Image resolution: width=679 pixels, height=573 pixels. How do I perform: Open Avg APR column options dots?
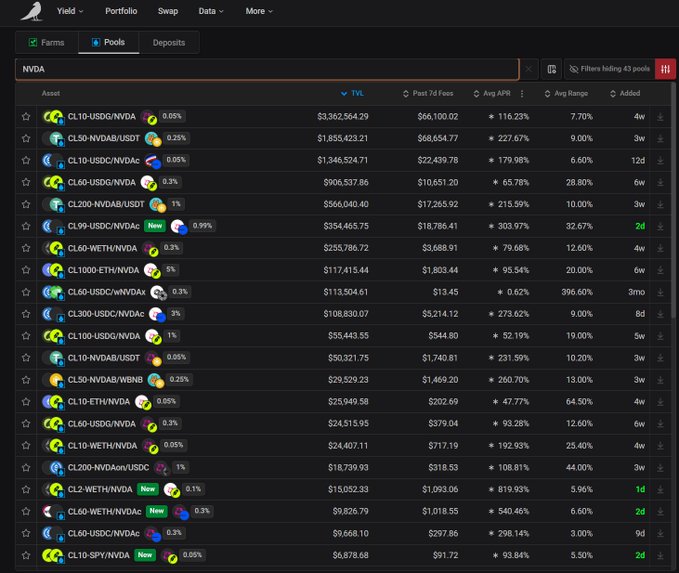(522, 94)
